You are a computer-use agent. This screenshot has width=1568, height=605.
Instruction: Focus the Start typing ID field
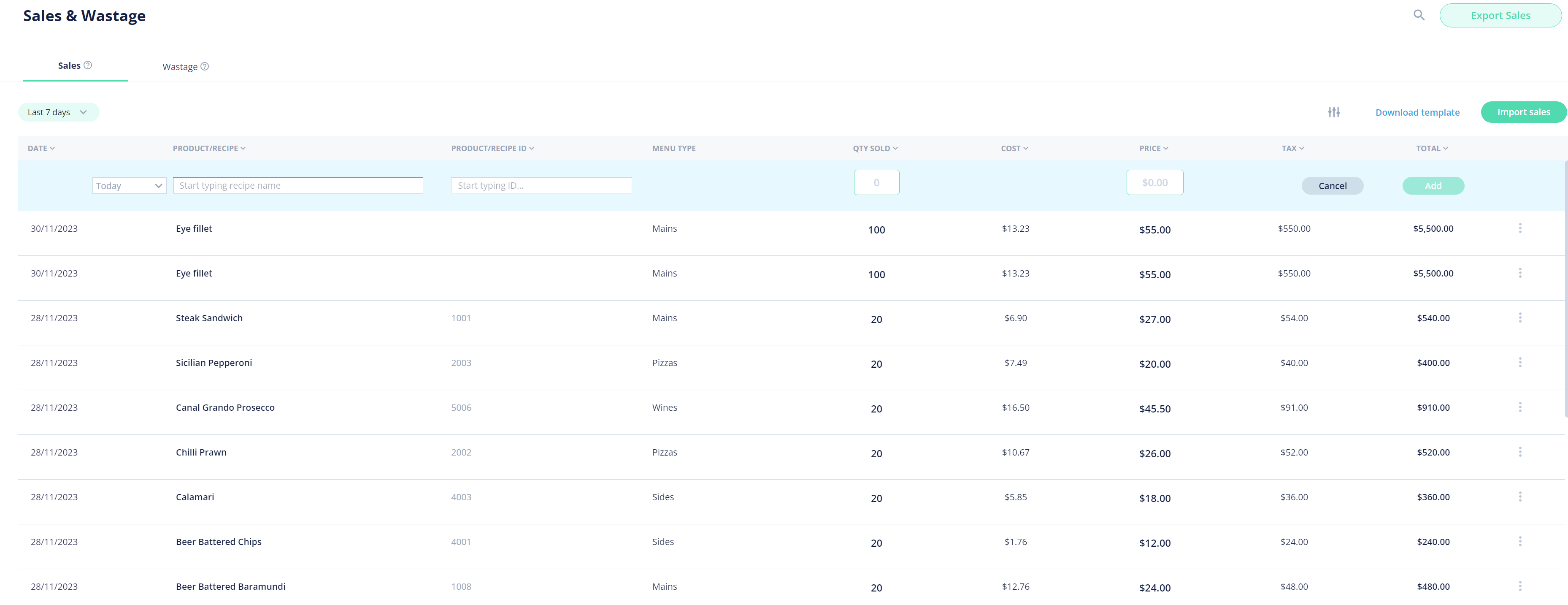click(541, 186)
